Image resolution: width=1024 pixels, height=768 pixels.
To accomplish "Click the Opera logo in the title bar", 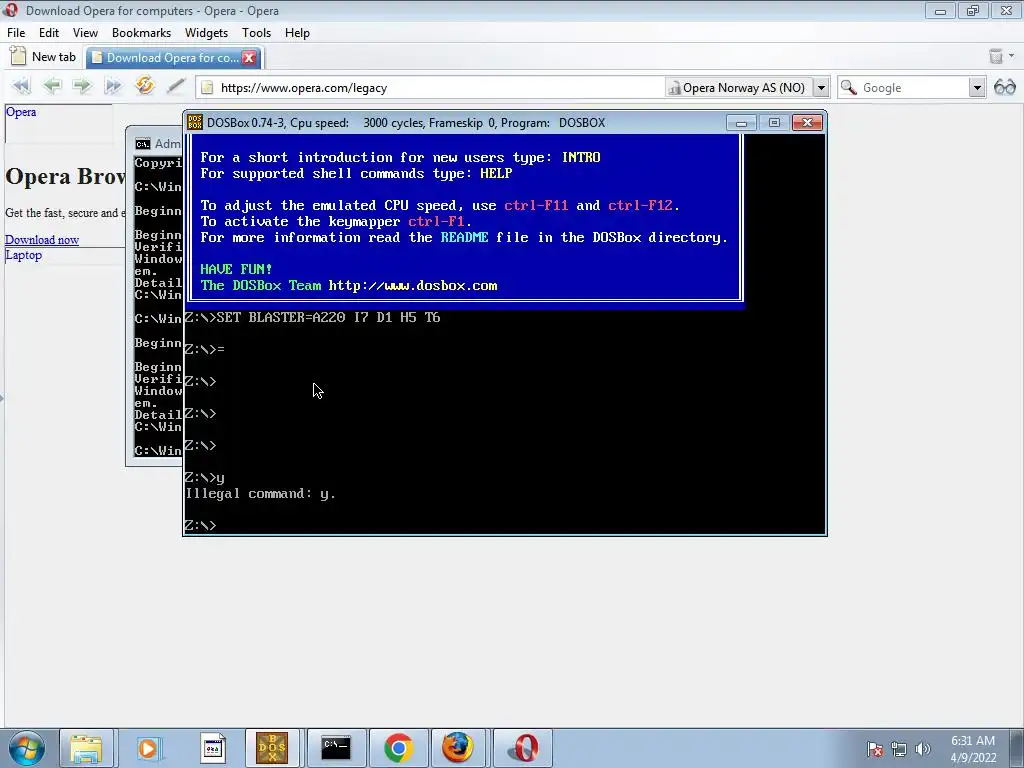I will pos(10,10).
